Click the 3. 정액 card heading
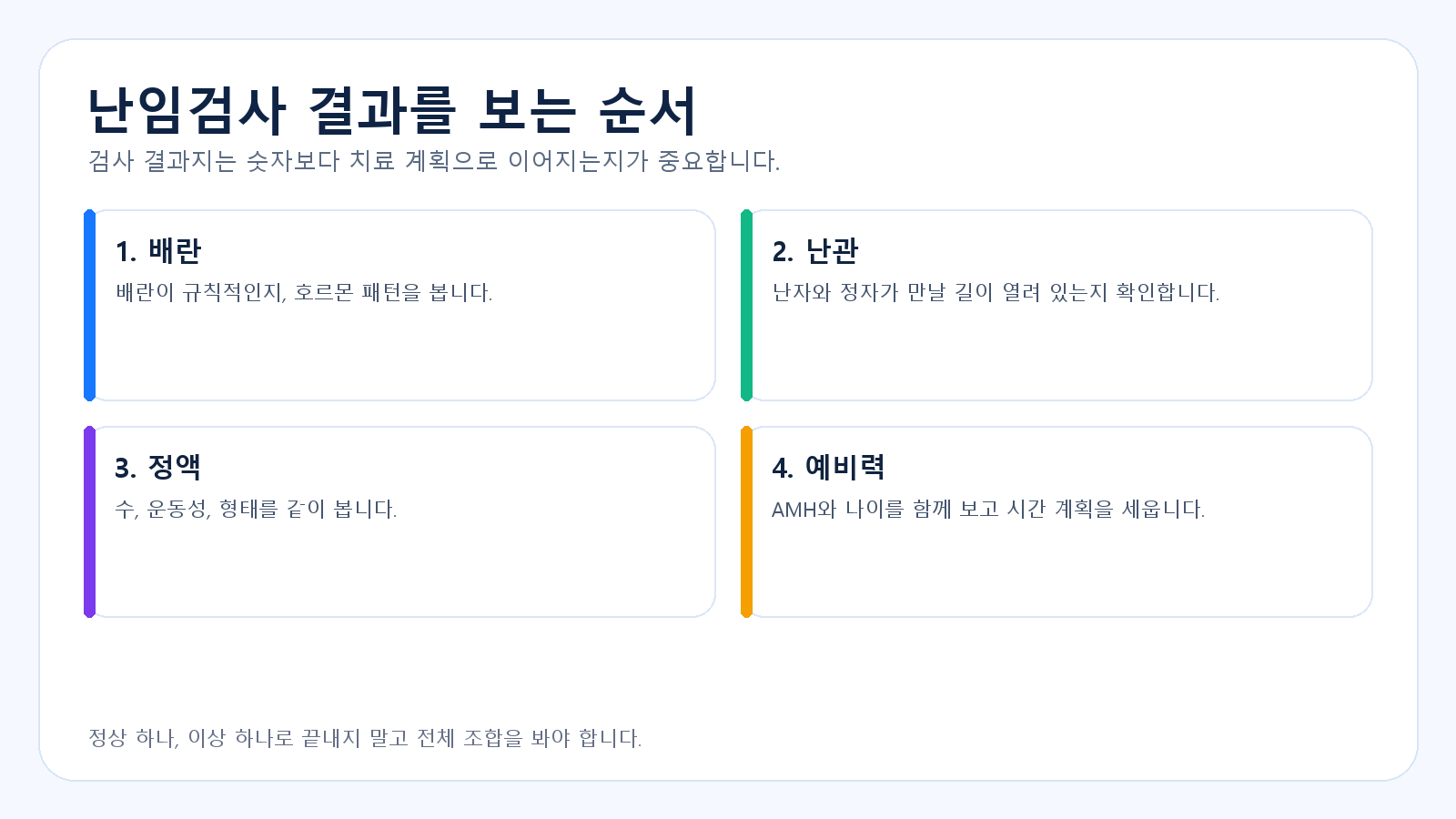 pyautogui.click(x=158, y=468)
